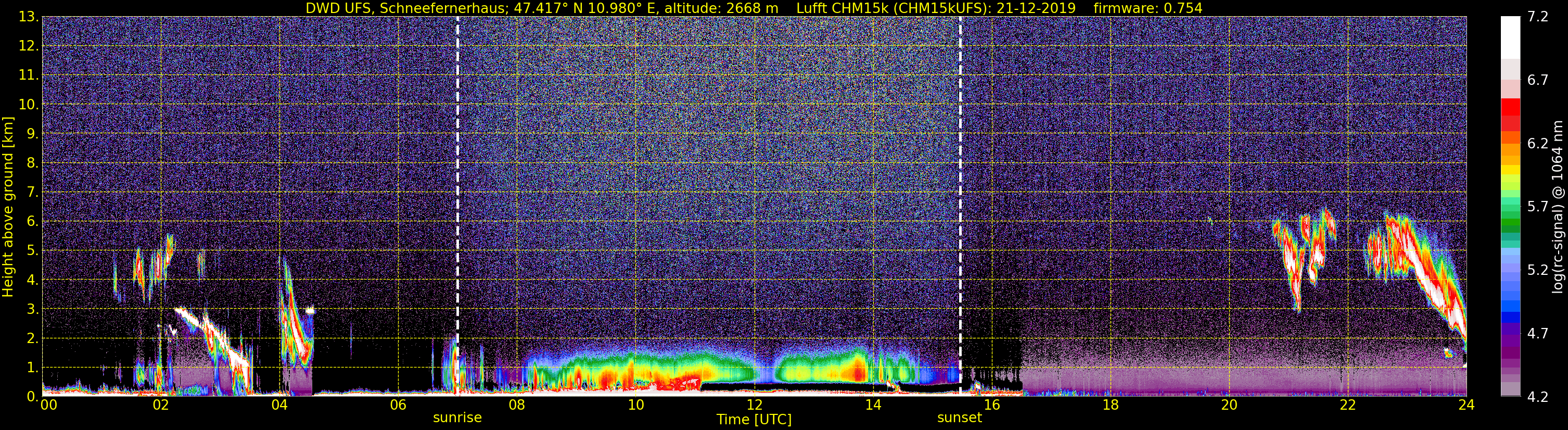The height and width of the screenshot is (430, 1568).
Task: Click the 16 time tick label
Action: click(x=991, y=405)
